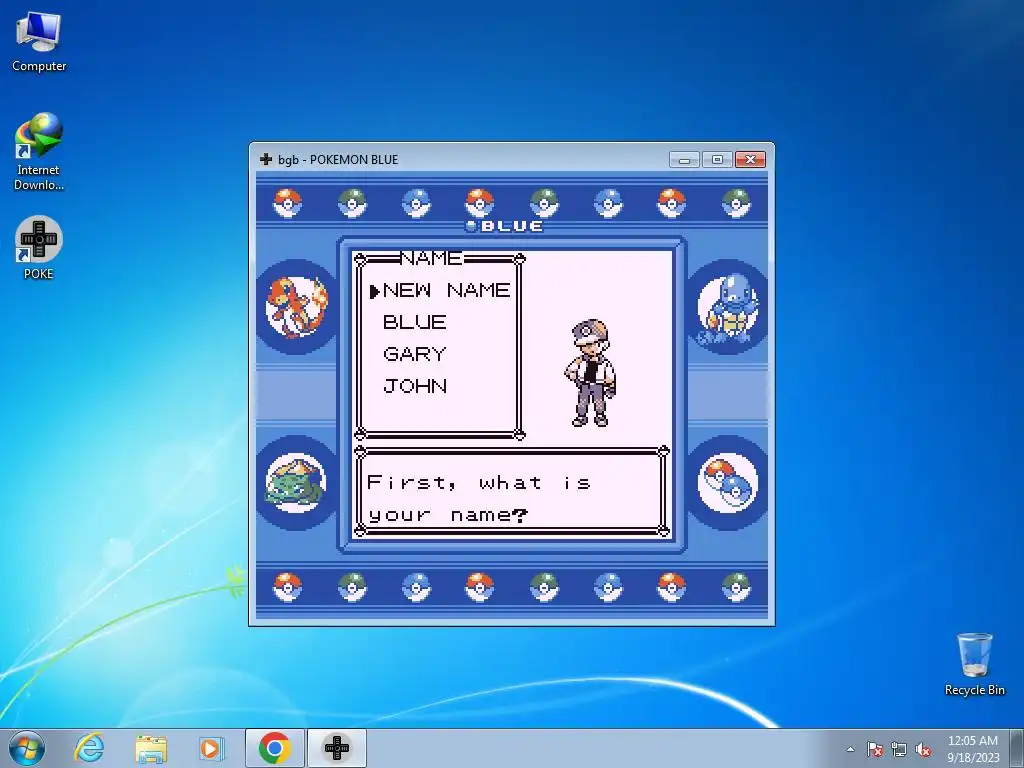1024x768 pixels.
Task: Click the Show desktop strip
Action: click(x=1016, y=748)
